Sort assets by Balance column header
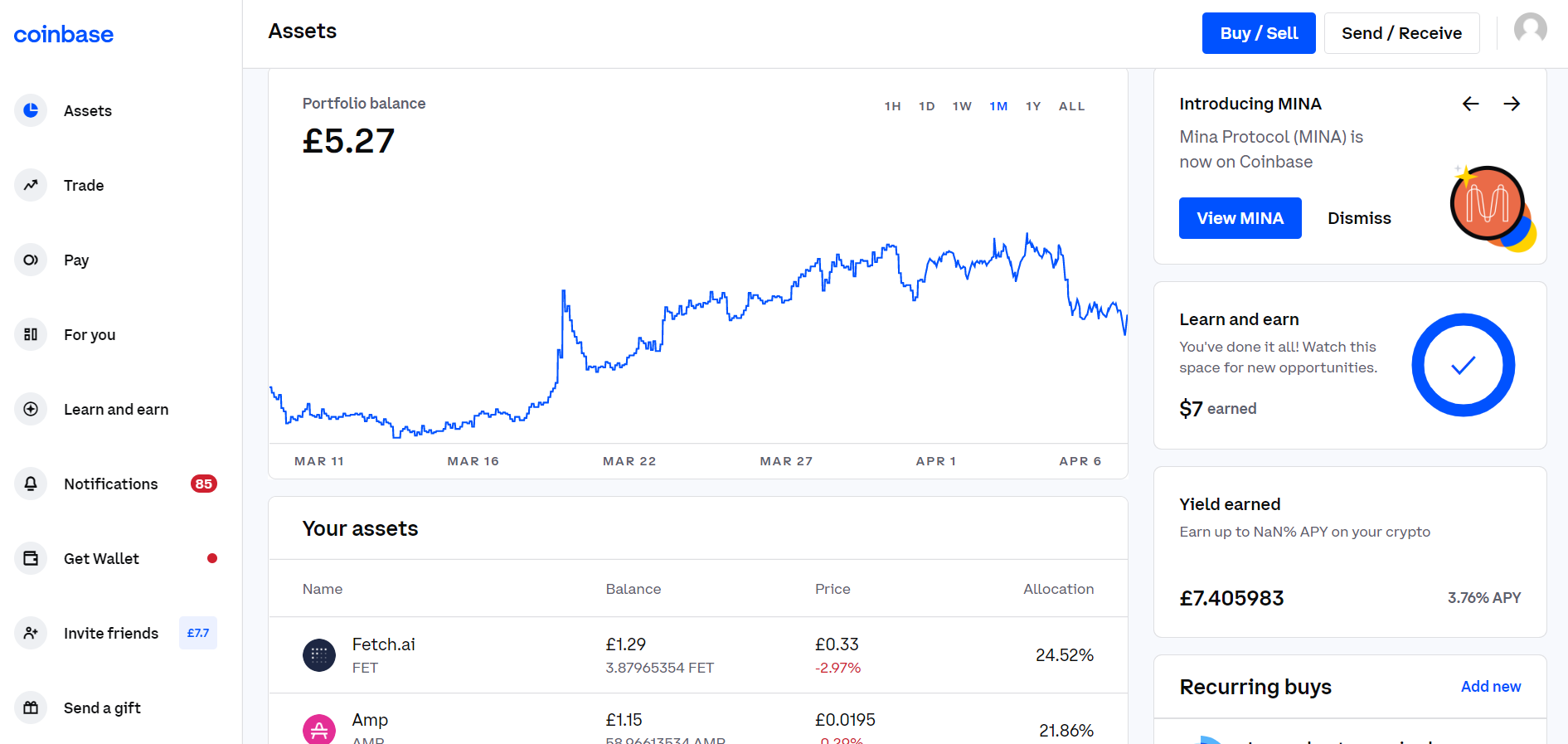The width and height of the screenshot is (1568, 744). pos(634,589)
